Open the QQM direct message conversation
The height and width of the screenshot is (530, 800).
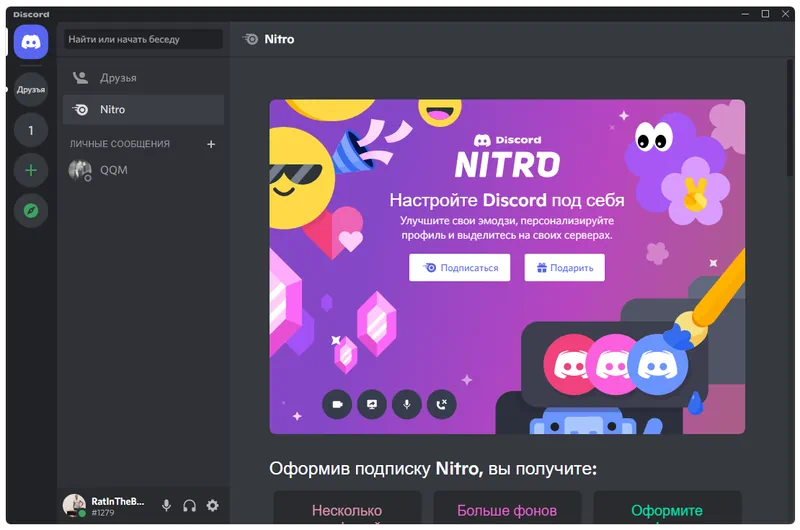(113, 170)
